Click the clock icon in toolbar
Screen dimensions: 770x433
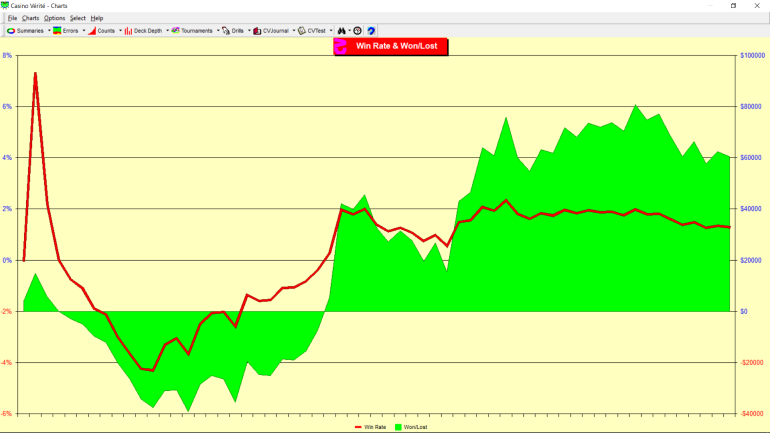(x=357, y=31)
